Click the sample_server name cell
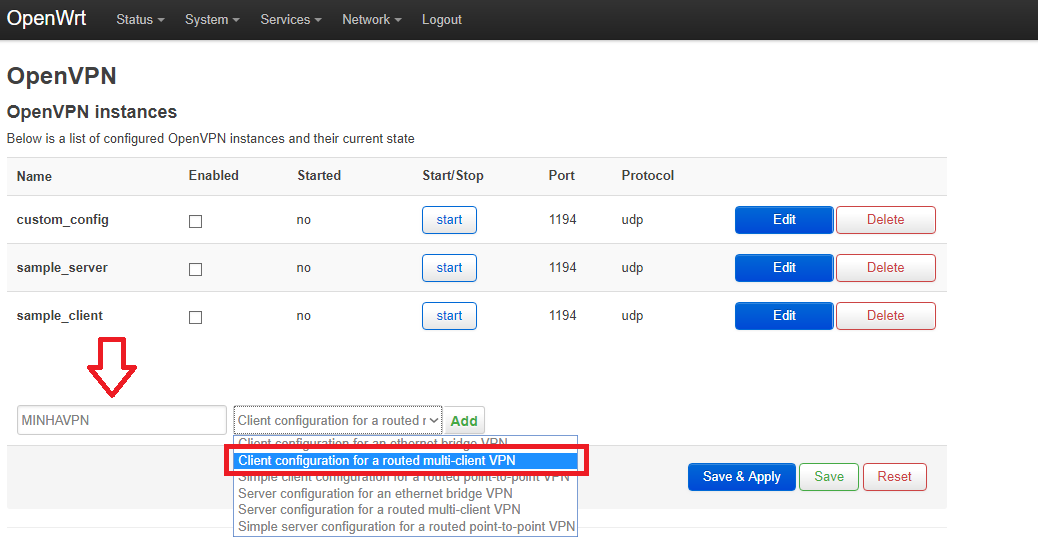 (x=62, y=268)
